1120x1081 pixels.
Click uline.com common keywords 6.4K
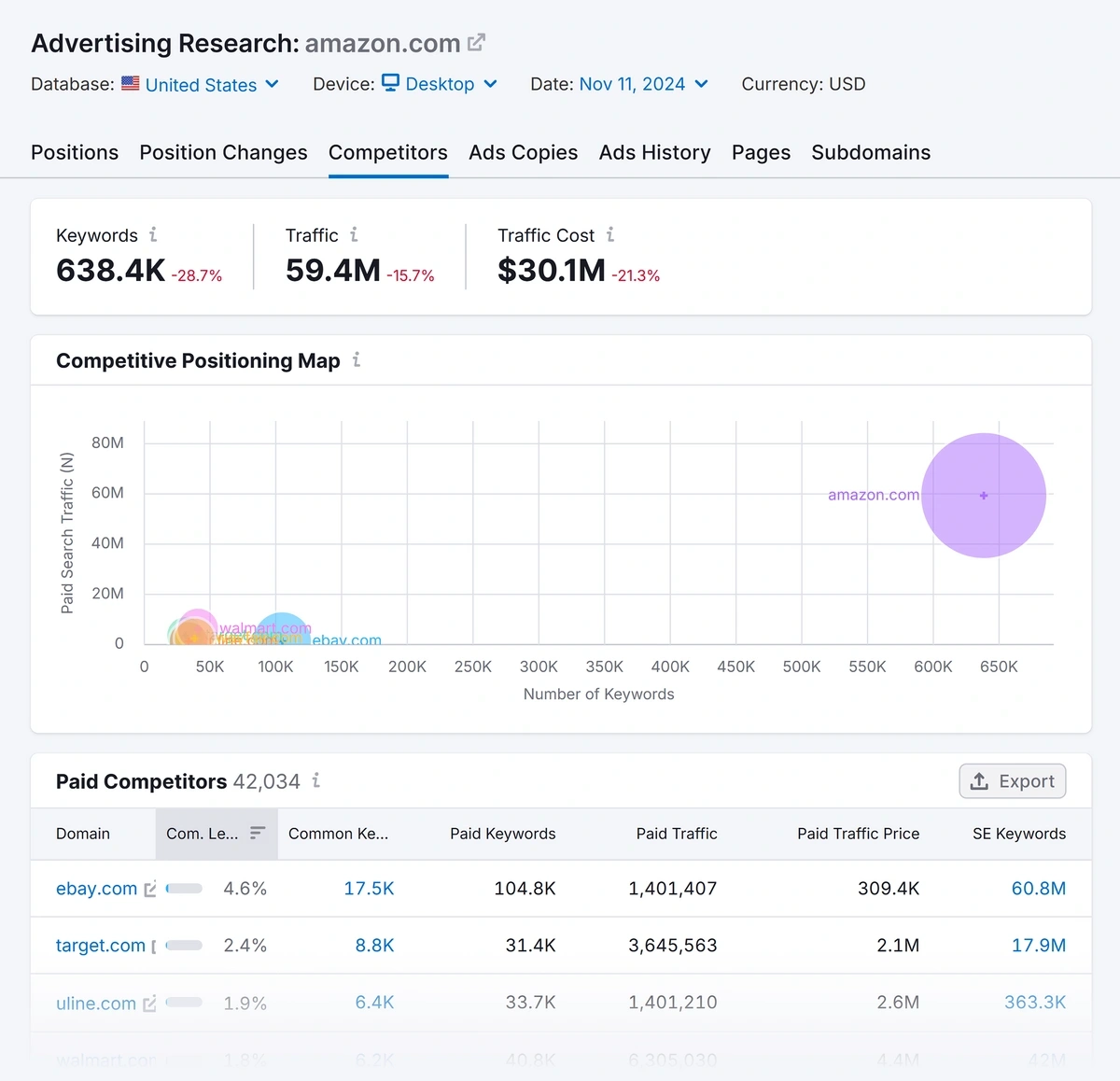pyautogui.click(x=374, y=1003)
